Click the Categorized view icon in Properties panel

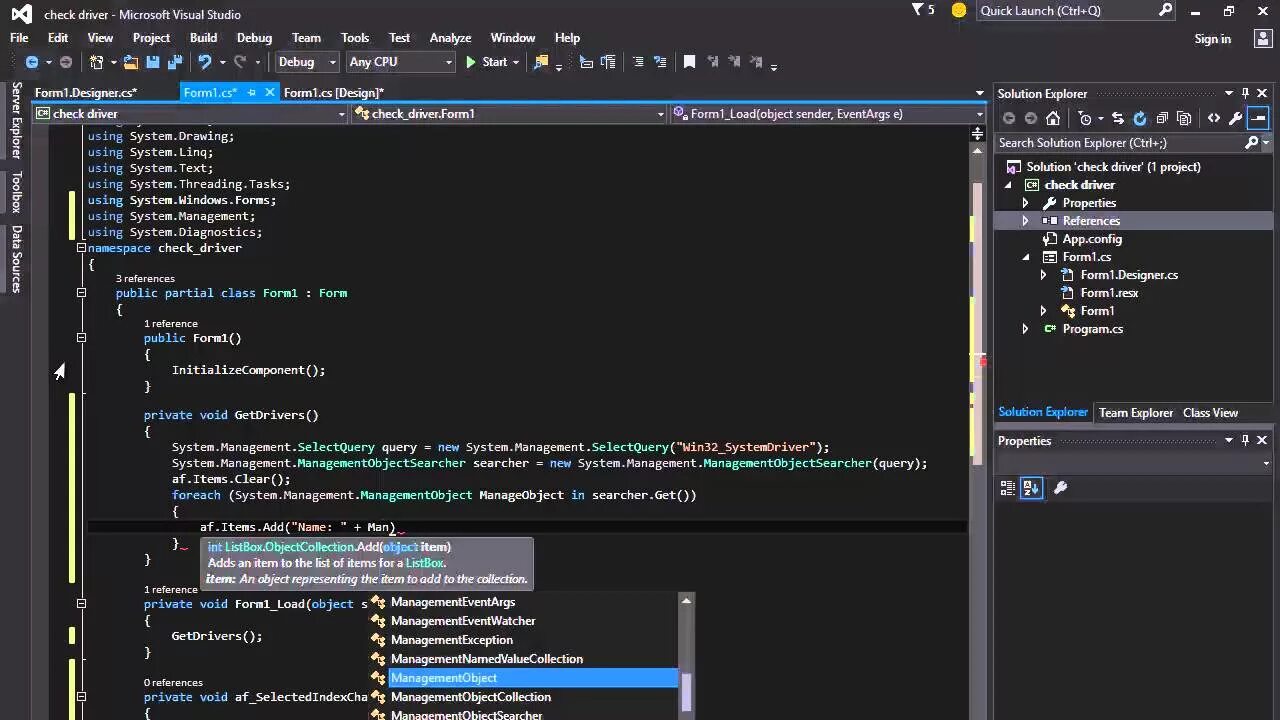1008,488
